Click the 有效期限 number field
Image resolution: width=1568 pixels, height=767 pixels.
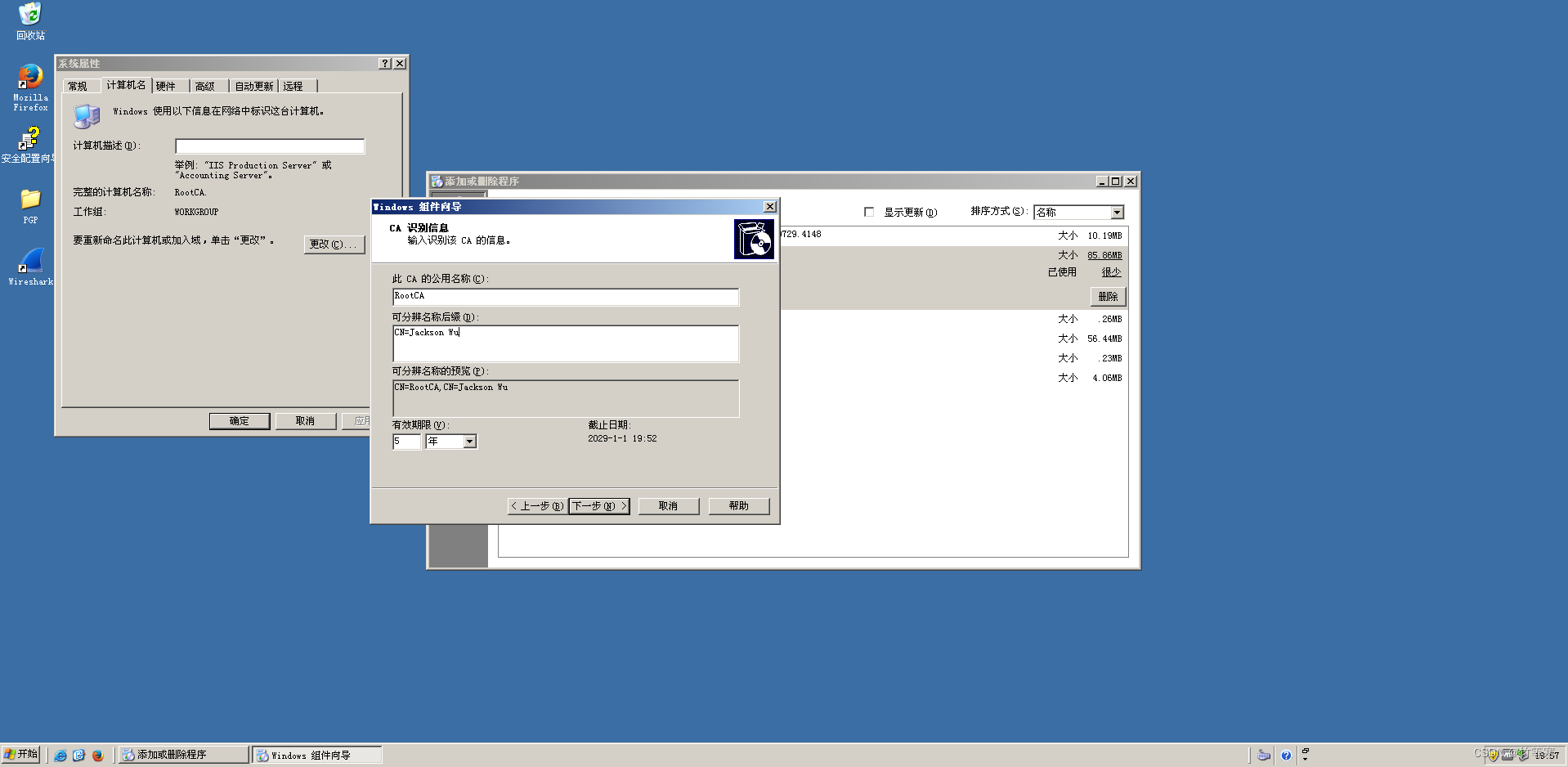406,442
